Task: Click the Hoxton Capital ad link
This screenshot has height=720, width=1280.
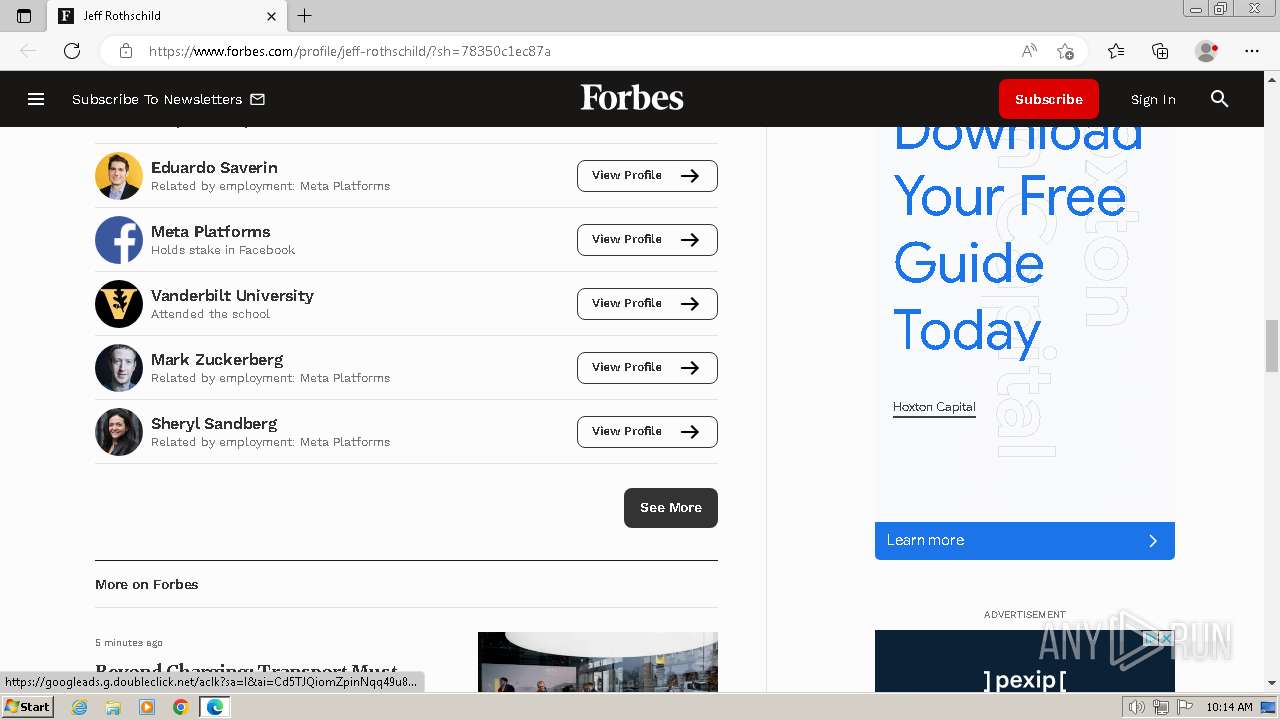Action: (x=934, y=407)
